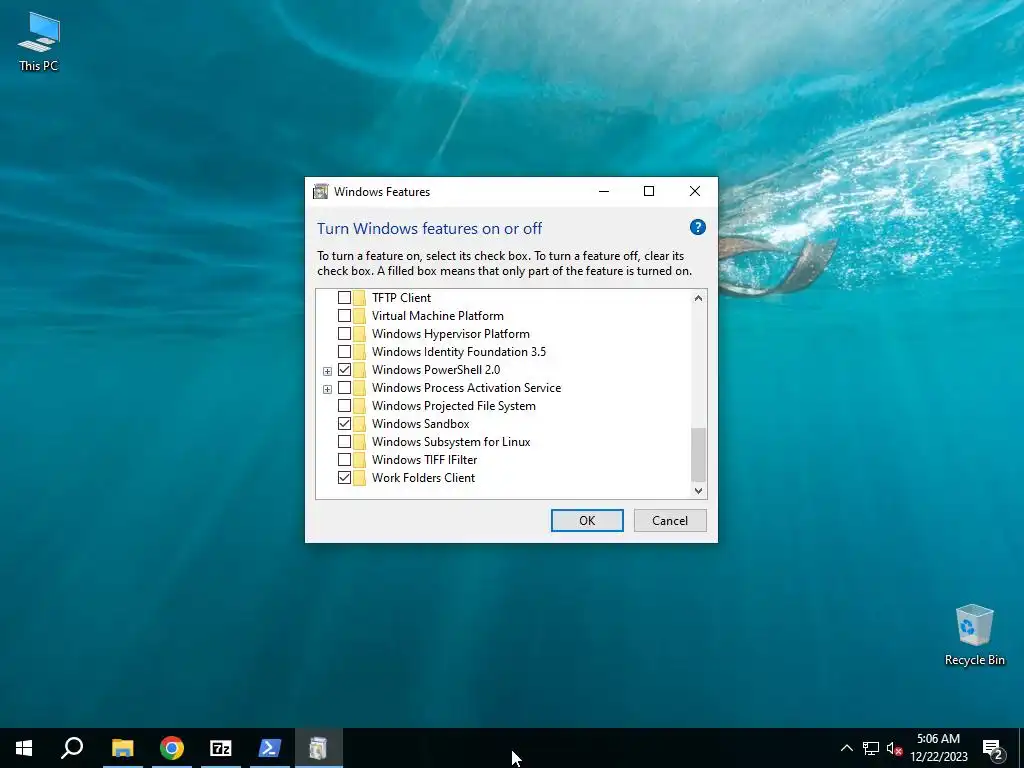Click Windows Features taskbar button
The image size is (1024, 768).
click(x=319, y=748)
